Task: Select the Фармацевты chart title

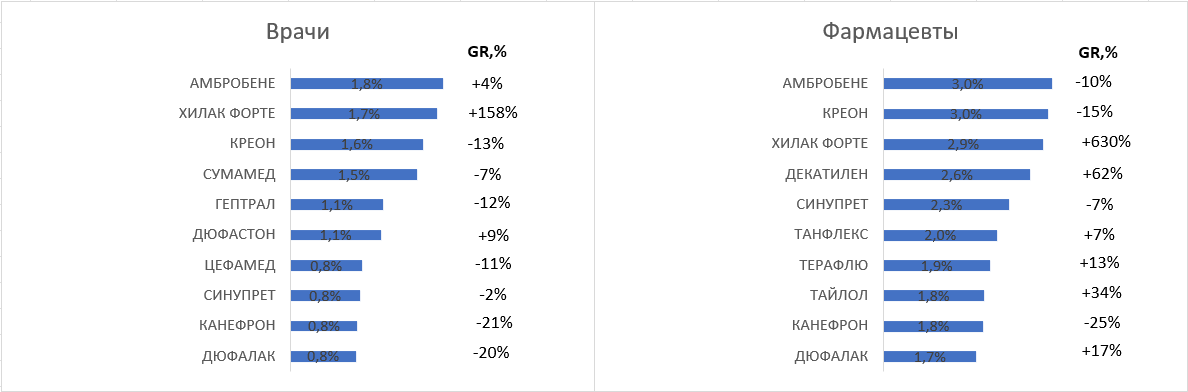Action: (889, 33)
